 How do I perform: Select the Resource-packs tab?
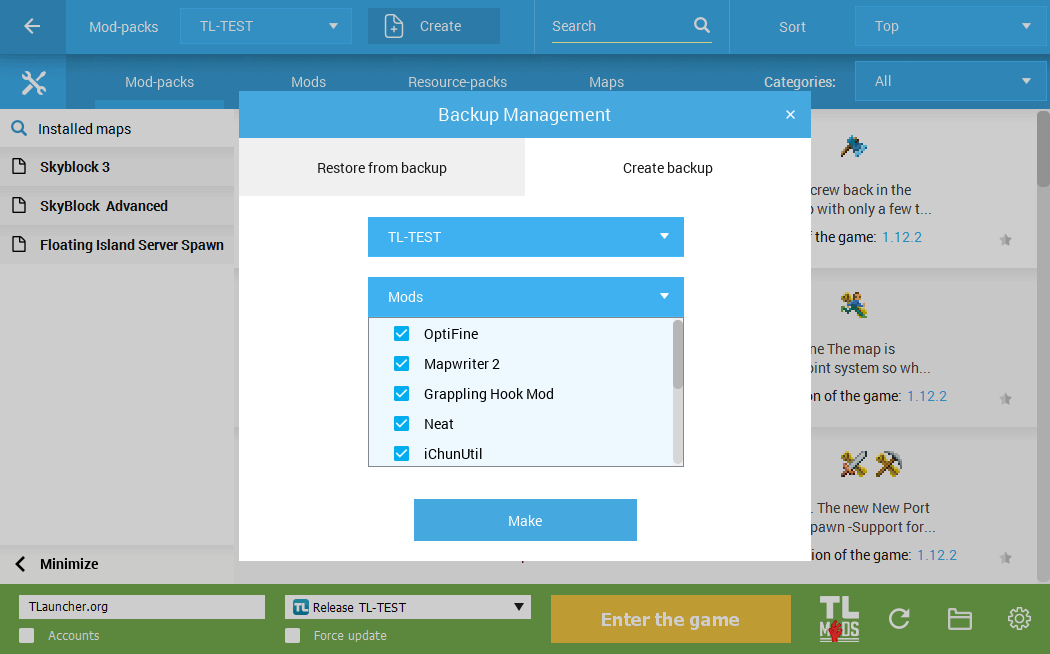click(x=457, y=81)
